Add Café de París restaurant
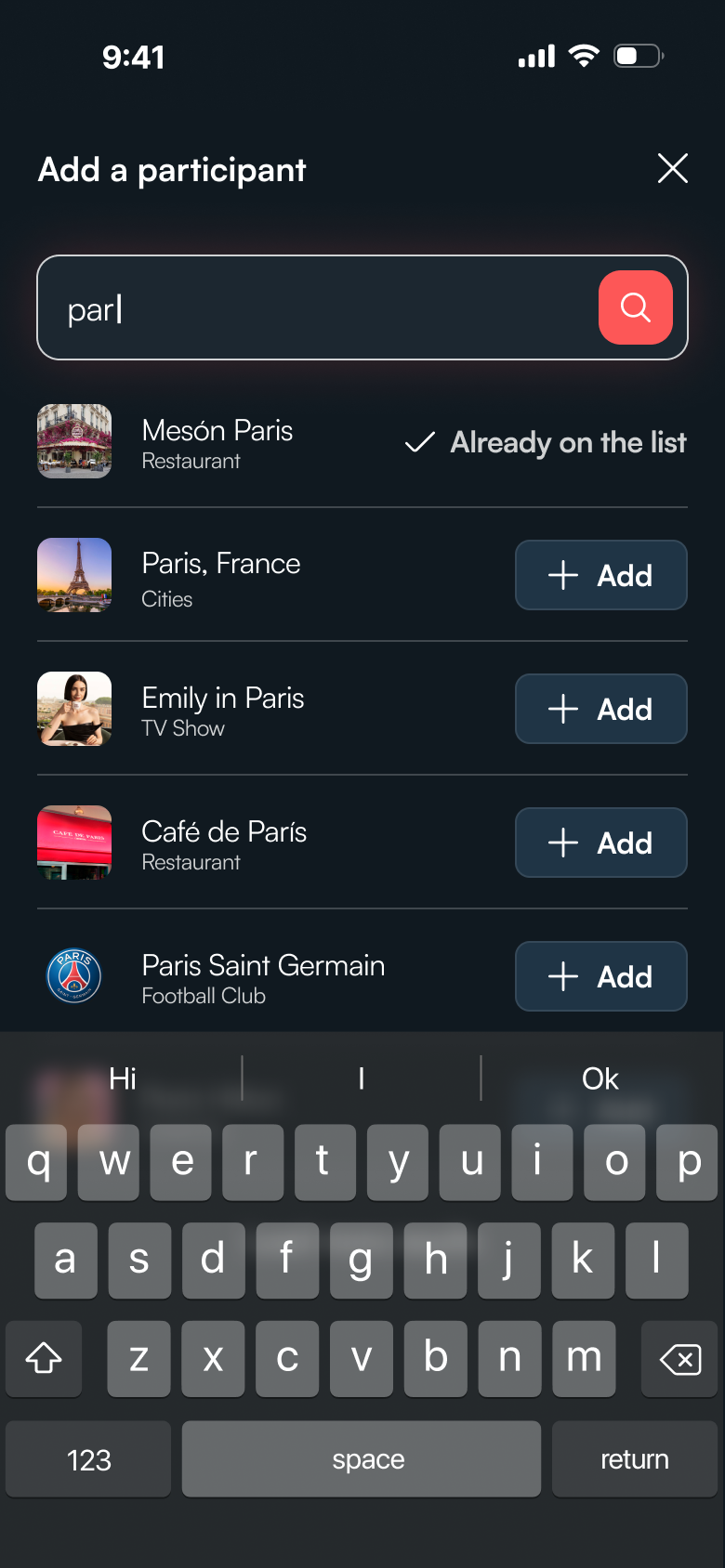The image size is (725, 1568). point(601,843)
